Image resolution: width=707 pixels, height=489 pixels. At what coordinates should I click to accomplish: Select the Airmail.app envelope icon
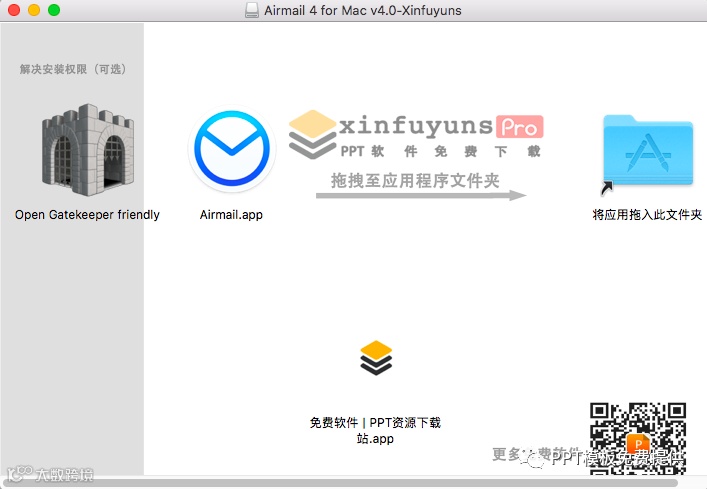(232, 149)
